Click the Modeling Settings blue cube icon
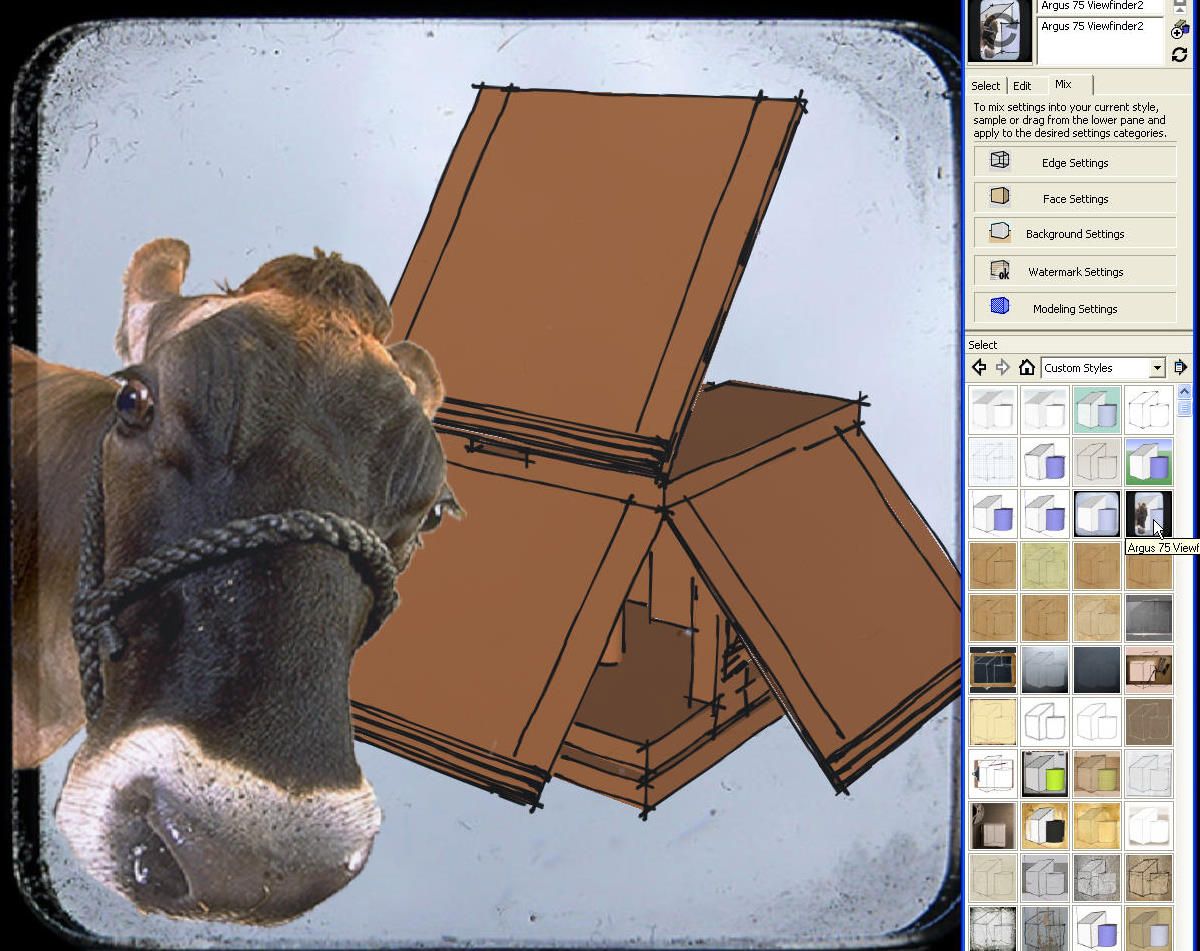The image size is (1200, 951). (x=999, y=306)
